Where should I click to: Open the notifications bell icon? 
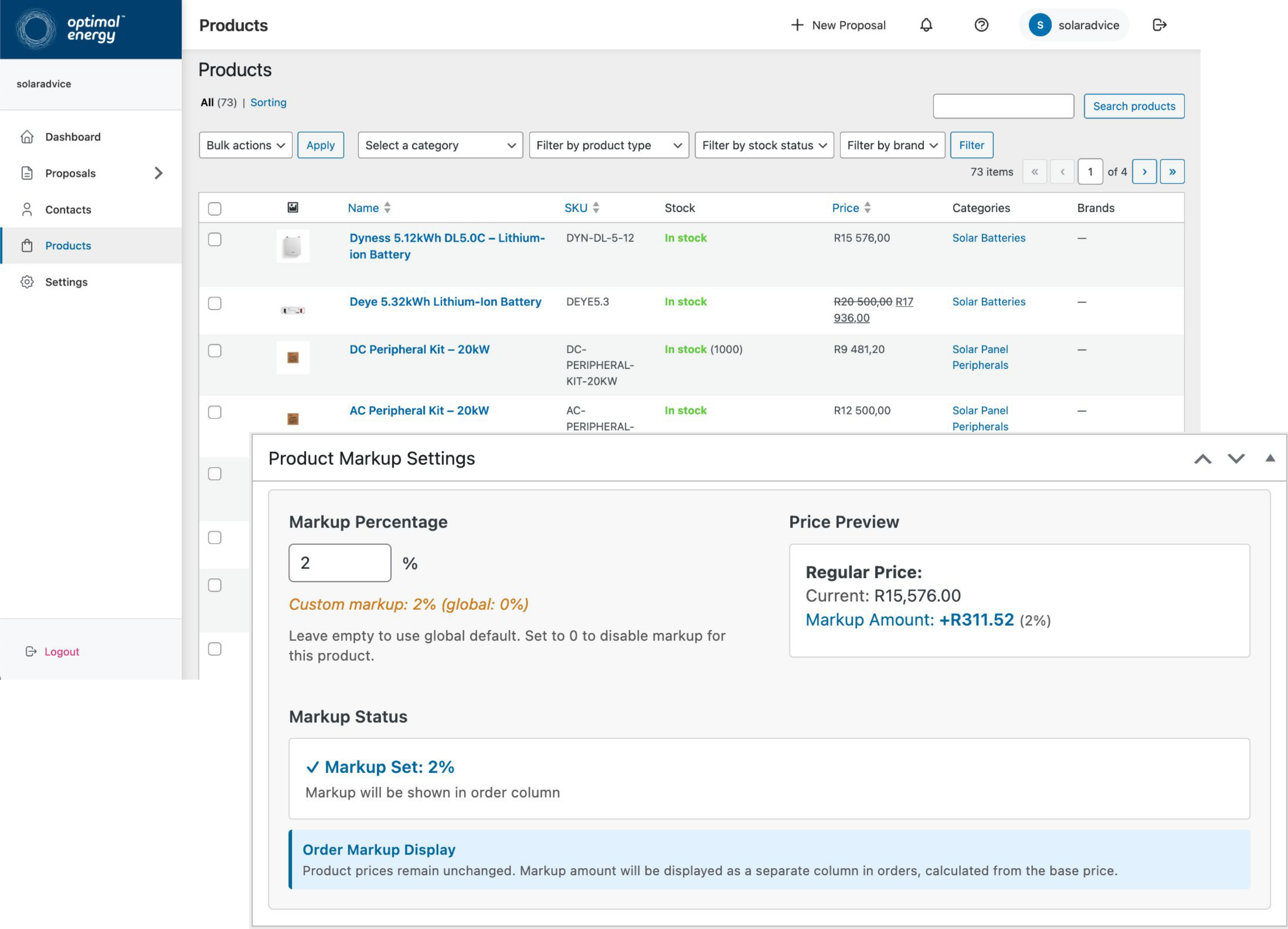926,25
